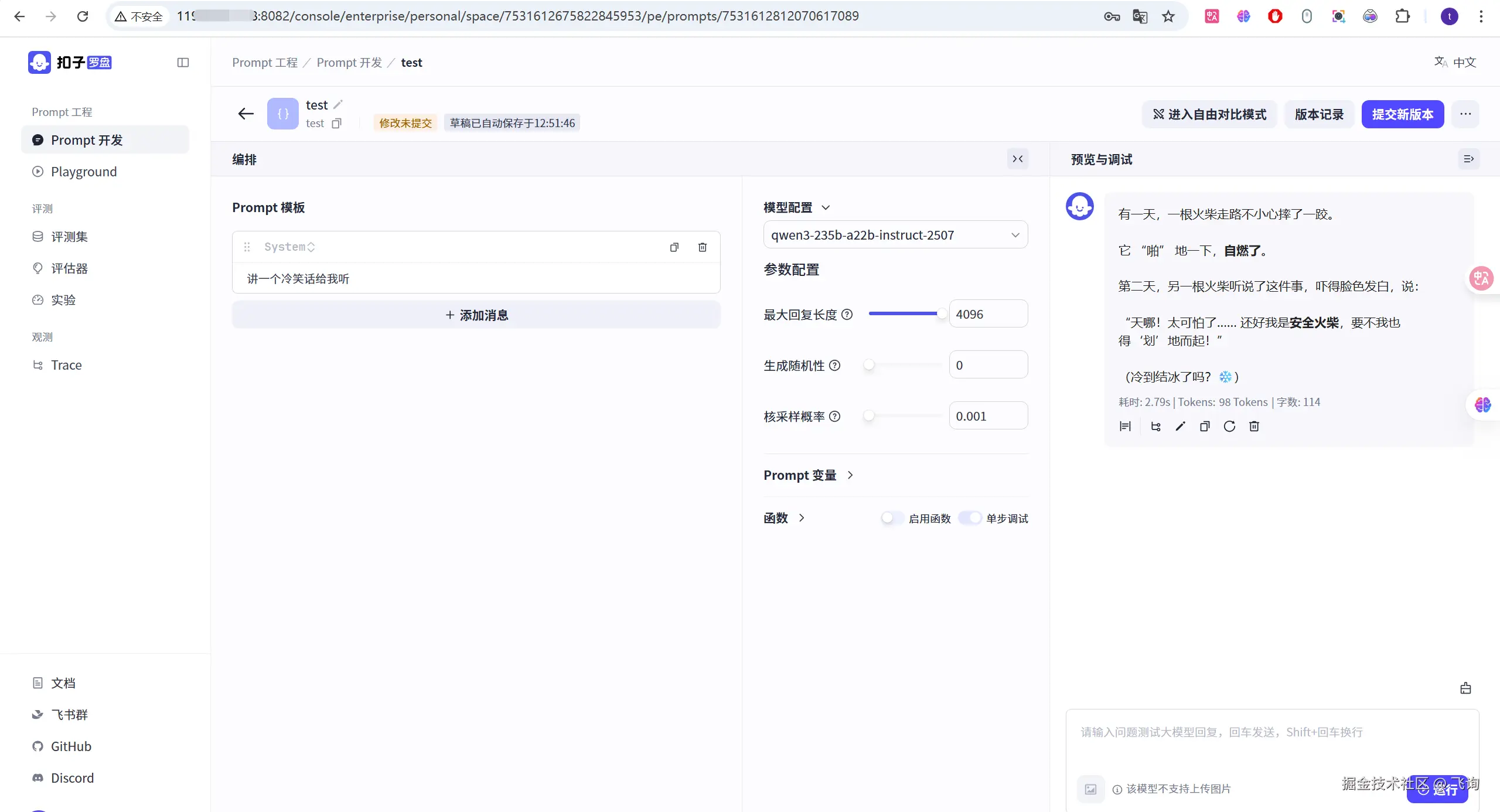Copy the System message block
The image size is (1500, 812).
click(674, 247)
